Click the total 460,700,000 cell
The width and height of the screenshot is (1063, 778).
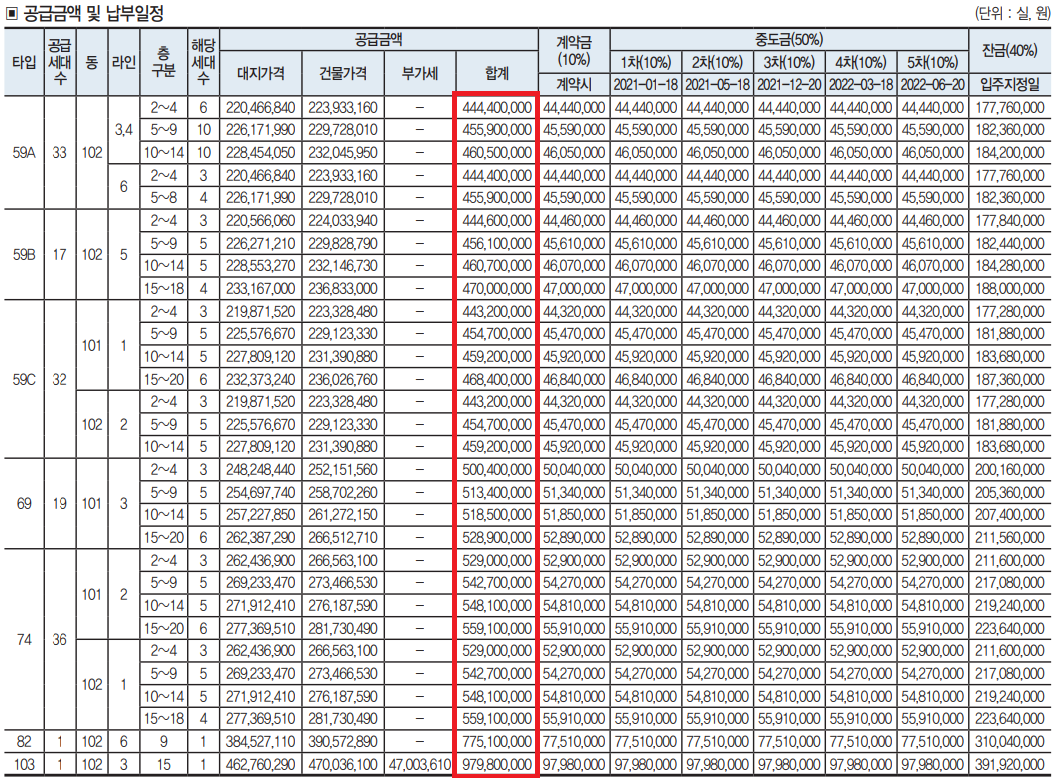click(497, 266)
